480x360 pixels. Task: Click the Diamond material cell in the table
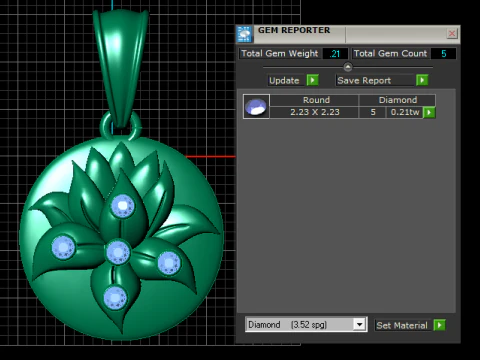[x=398, y=100]
